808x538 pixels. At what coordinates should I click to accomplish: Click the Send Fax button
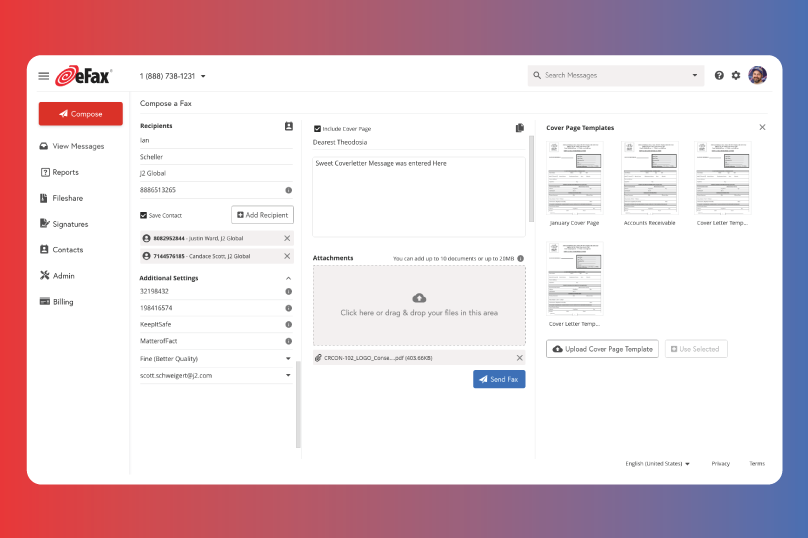point(499,379)
